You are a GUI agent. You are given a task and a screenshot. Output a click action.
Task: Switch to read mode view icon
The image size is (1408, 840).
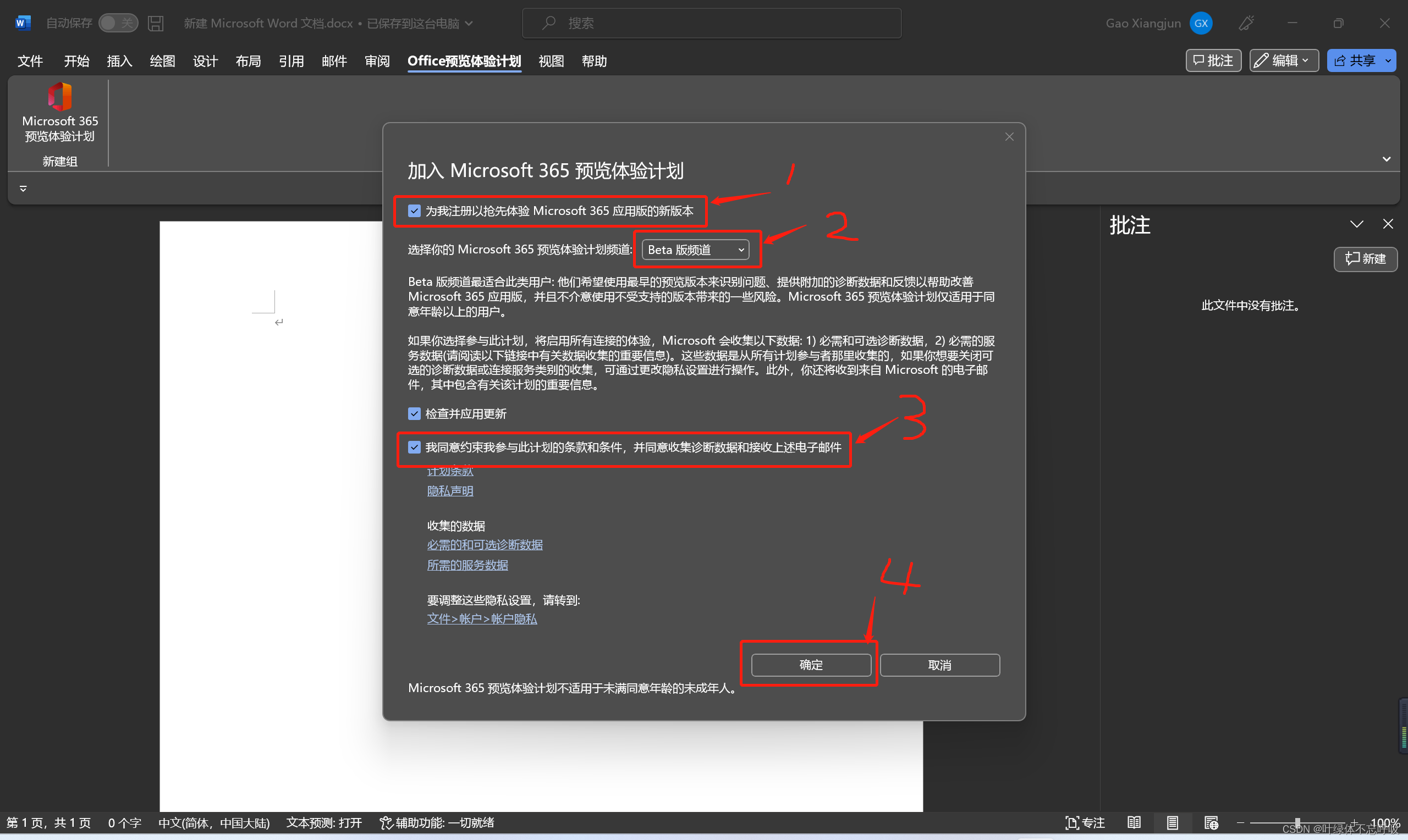[1134, 822]
